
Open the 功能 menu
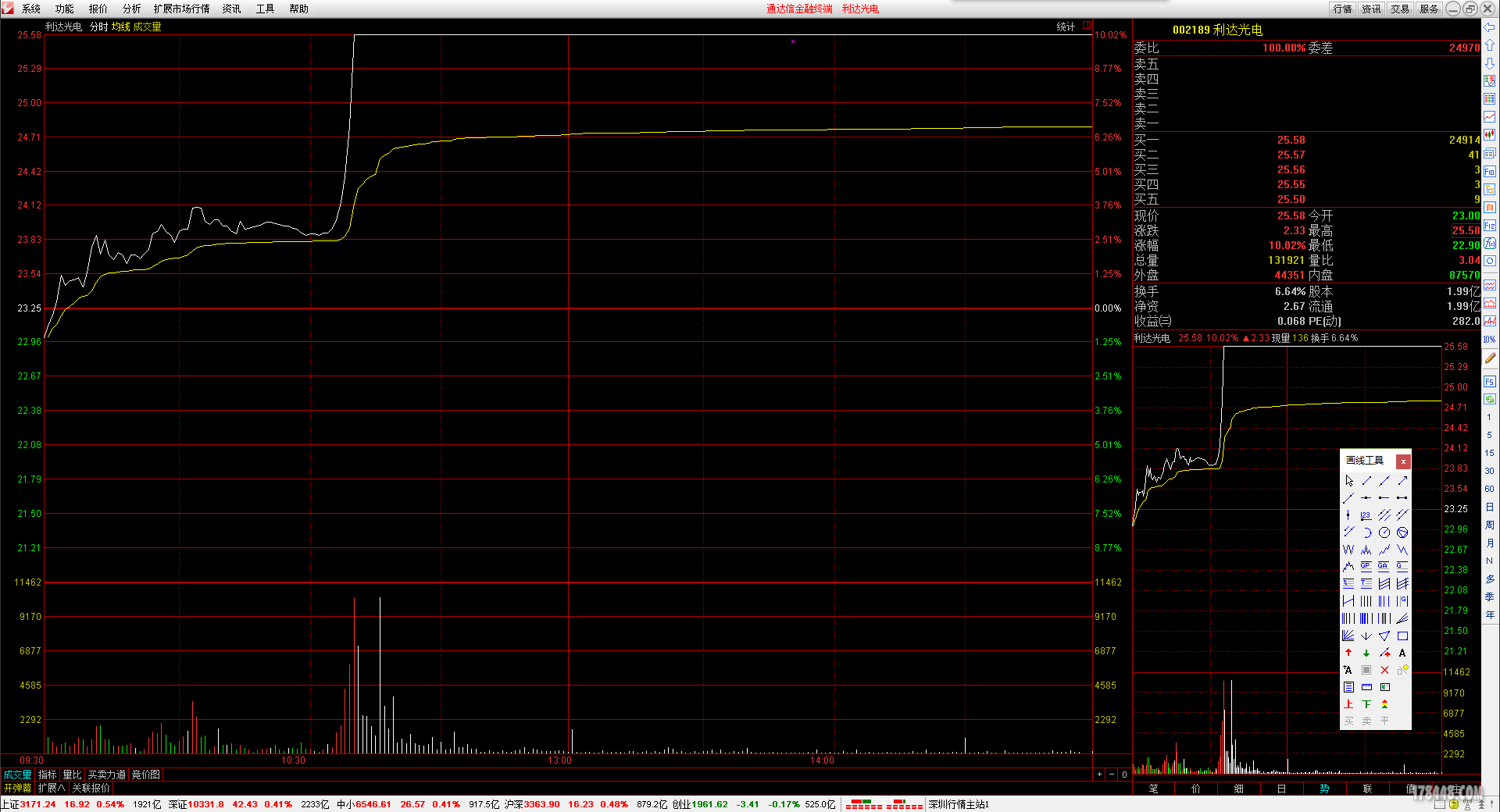point(64,9)
